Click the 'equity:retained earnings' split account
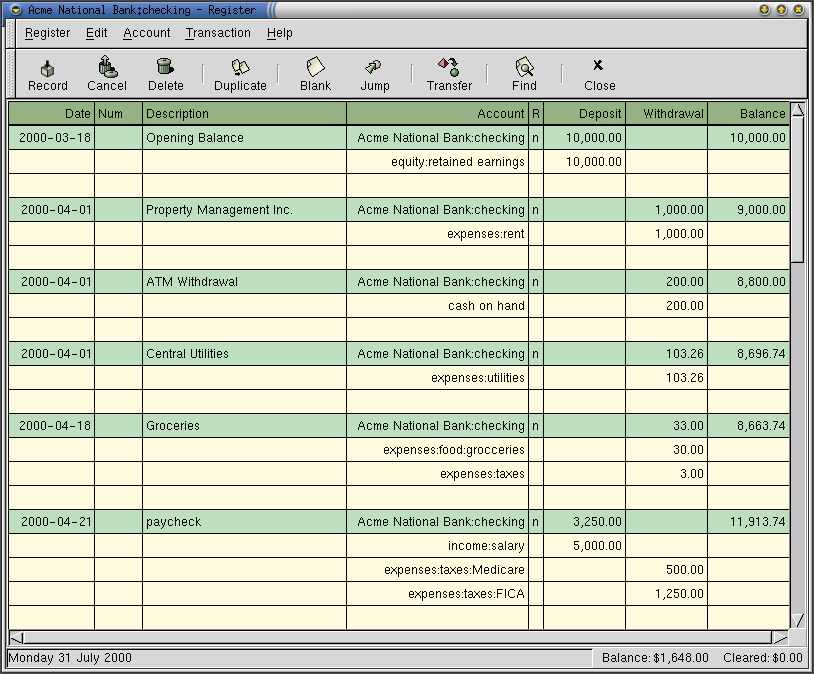The width and height of the screenshot is (814, 674). coord(437,162)
